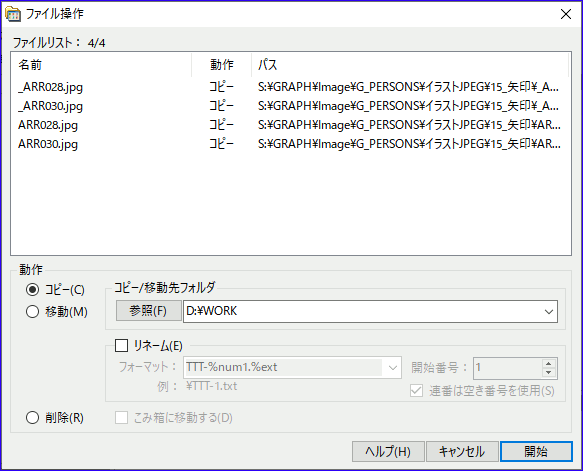
Task: Open help with ヘルプ(H) button
Action: coord(388,451)
